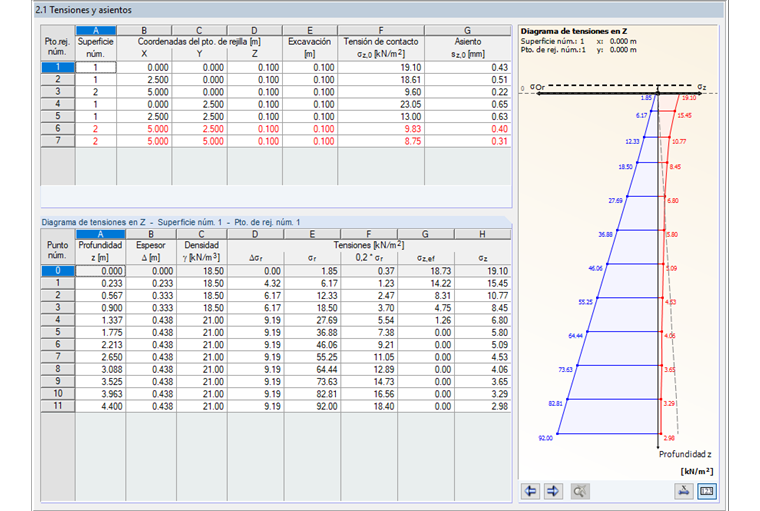This screenshot has width=760, height=511.
Task: Click the greyed-out zoom reset magnifier icon
Action: pos(580,491)
